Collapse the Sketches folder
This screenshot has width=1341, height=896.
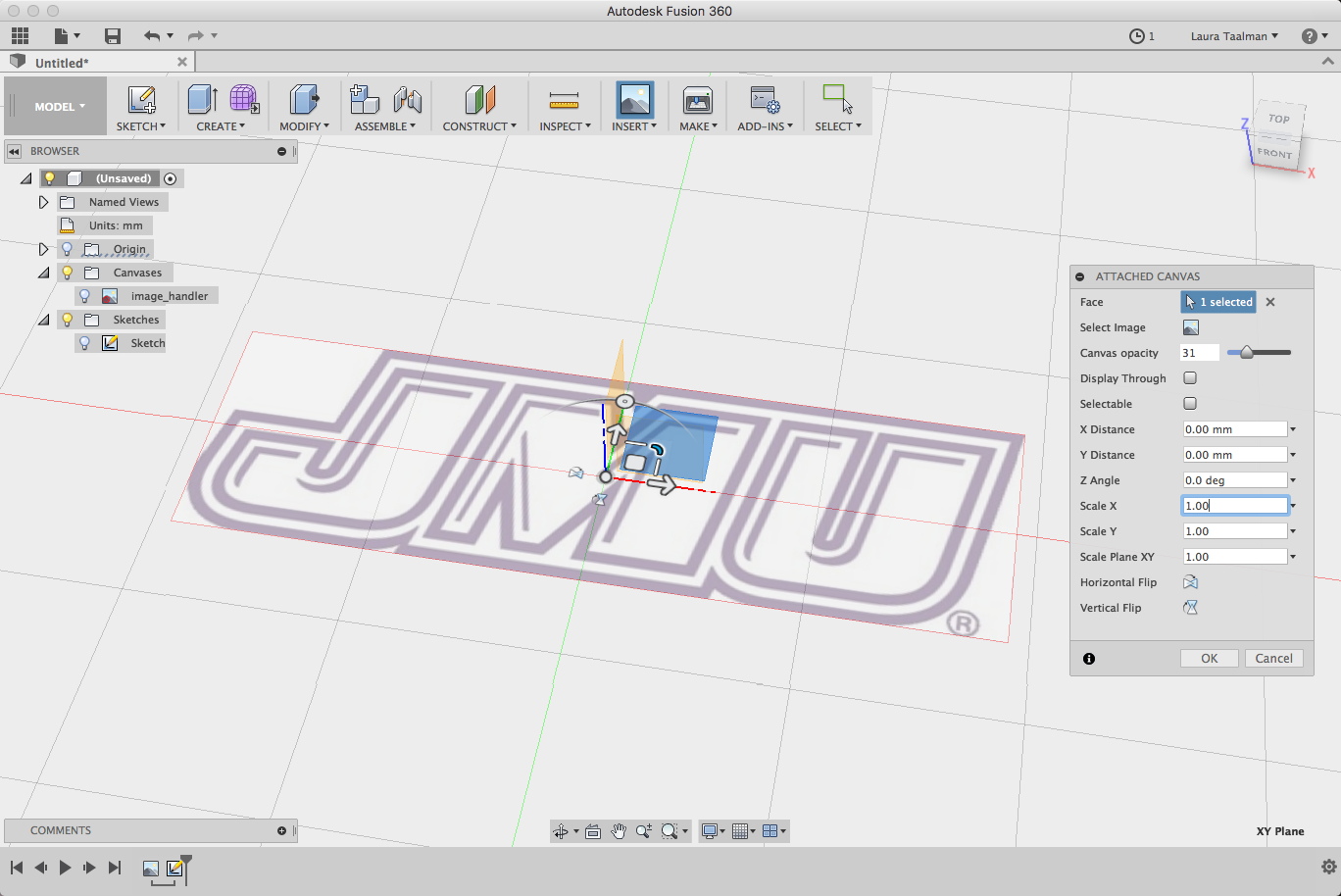pos(43,320)
